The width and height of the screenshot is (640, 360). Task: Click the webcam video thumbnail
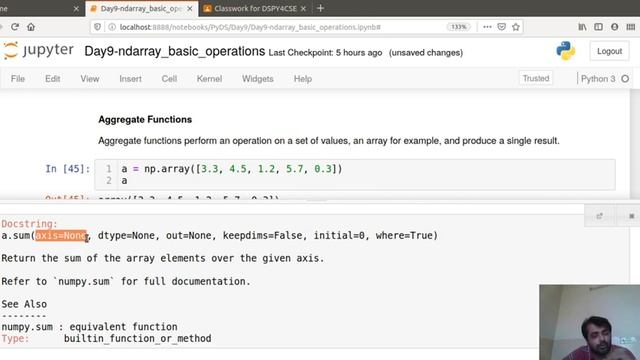coord(589,322)
